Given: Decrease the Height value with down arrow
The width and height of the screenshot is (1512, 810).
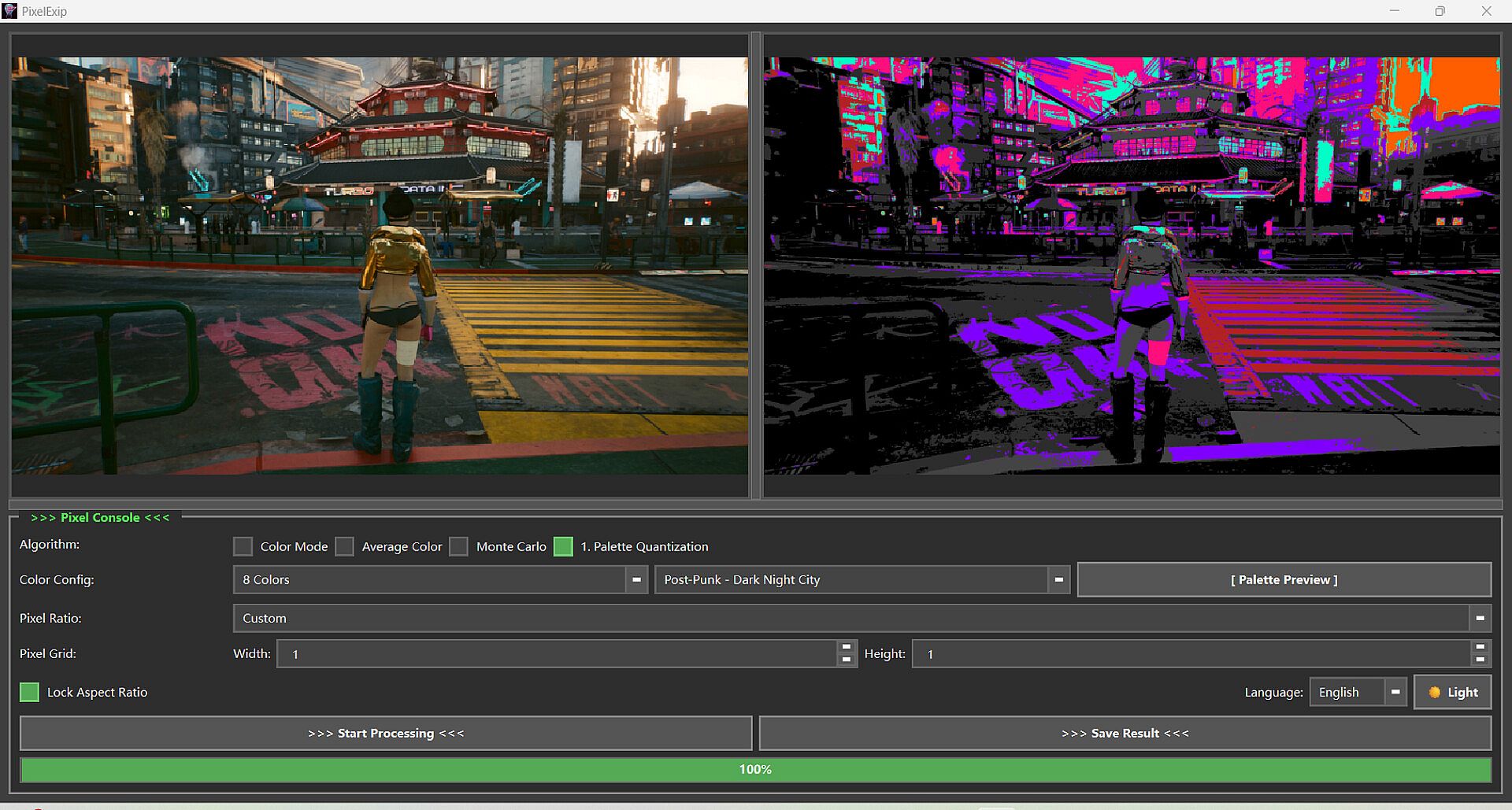Looking at the screenshot, I should pyautogui.click(x=1480, y=660).
